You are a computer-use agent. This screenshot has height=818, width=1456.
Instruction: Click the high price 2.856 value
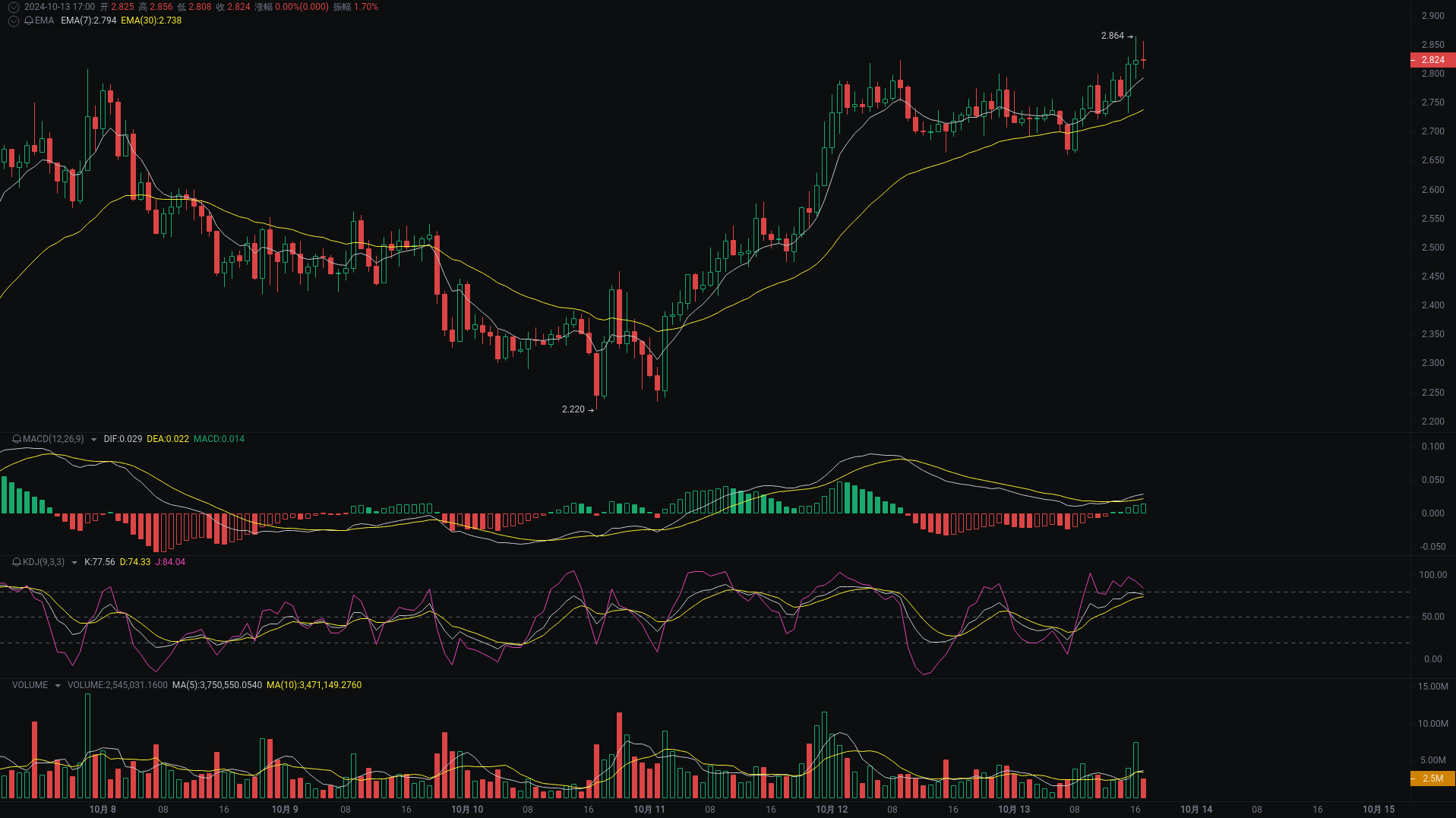161,7
